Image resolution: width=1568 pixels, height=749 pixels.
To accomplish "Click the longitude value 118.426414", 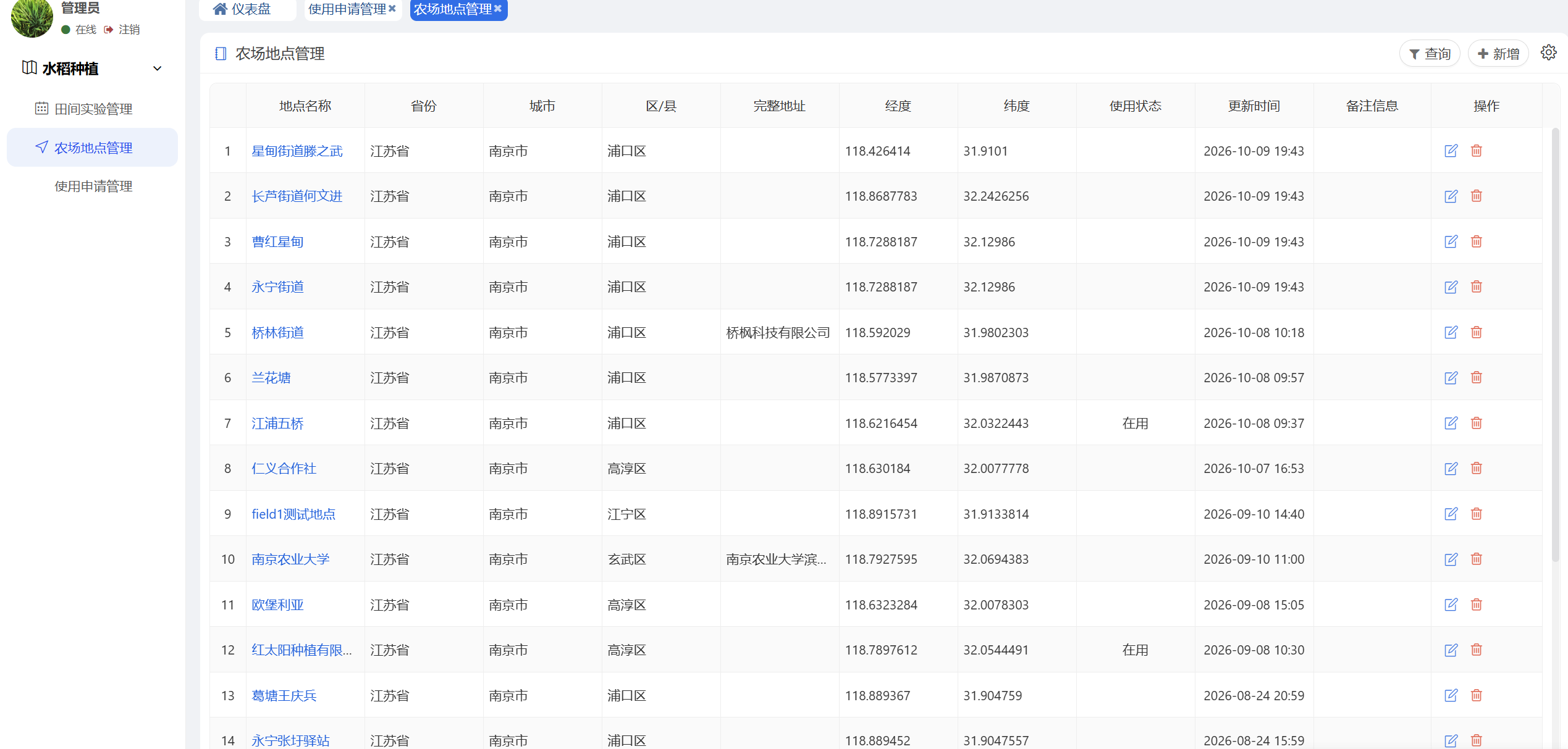I will click(877, 151).
